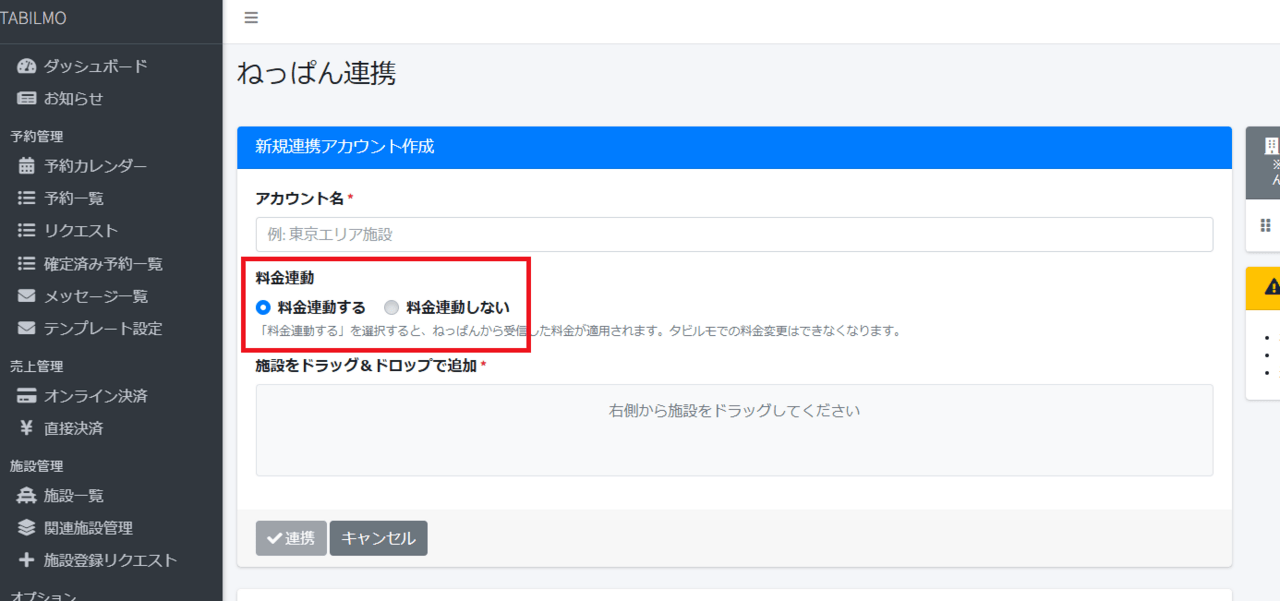Open 確定済み予約一覧 menu item
The height and width of the screenshot is (601, 1280).
click(103, 264)
